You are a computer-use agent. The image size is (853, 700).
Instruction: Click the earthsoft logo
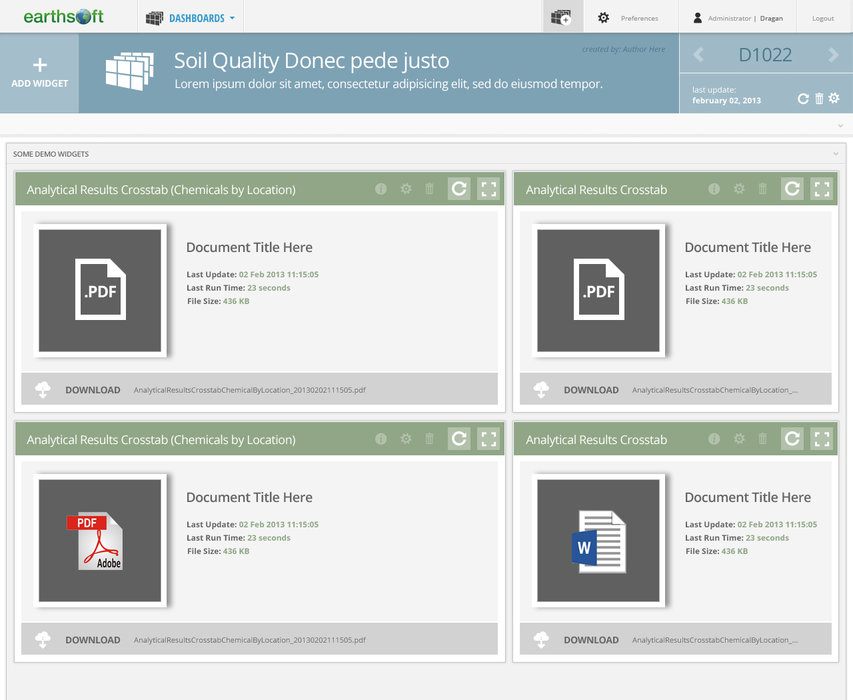(x=63, y=17)
